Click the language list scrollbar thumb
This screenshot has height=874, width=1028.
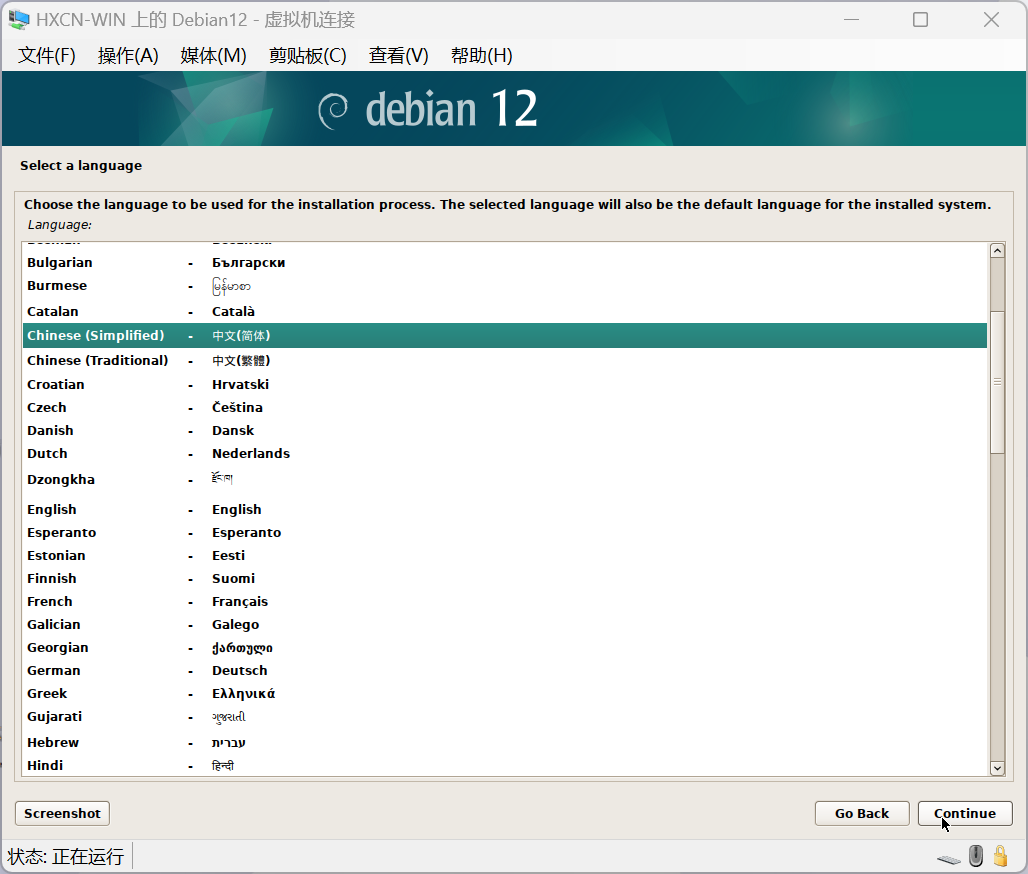coord(997,382)
